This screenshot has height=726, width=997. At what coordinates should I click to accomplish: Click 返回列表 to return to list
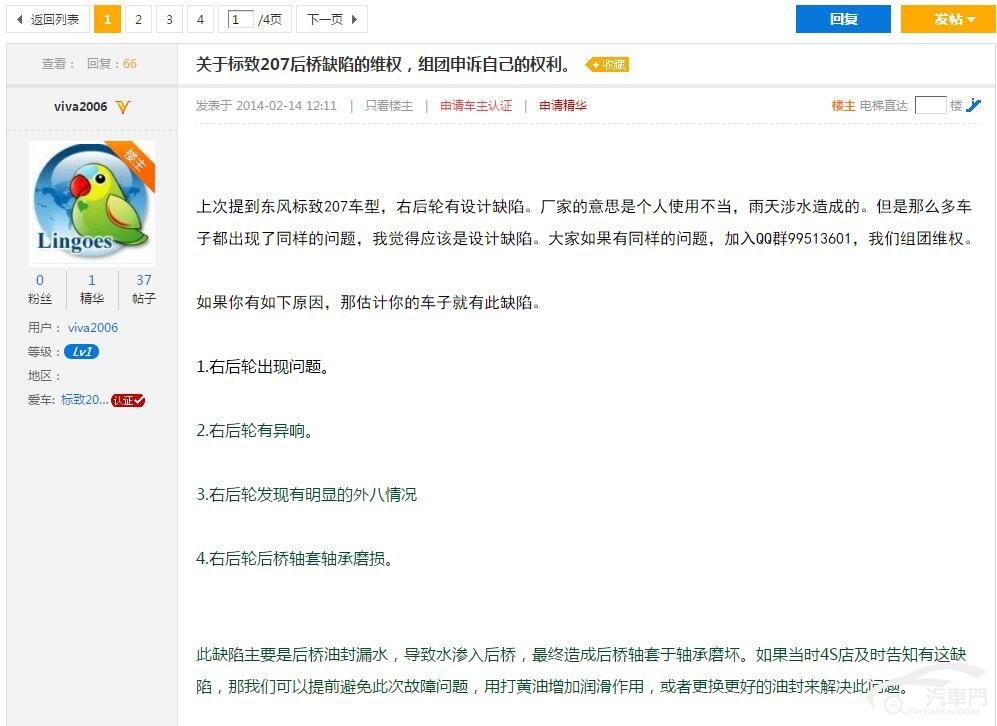[48, 19]
